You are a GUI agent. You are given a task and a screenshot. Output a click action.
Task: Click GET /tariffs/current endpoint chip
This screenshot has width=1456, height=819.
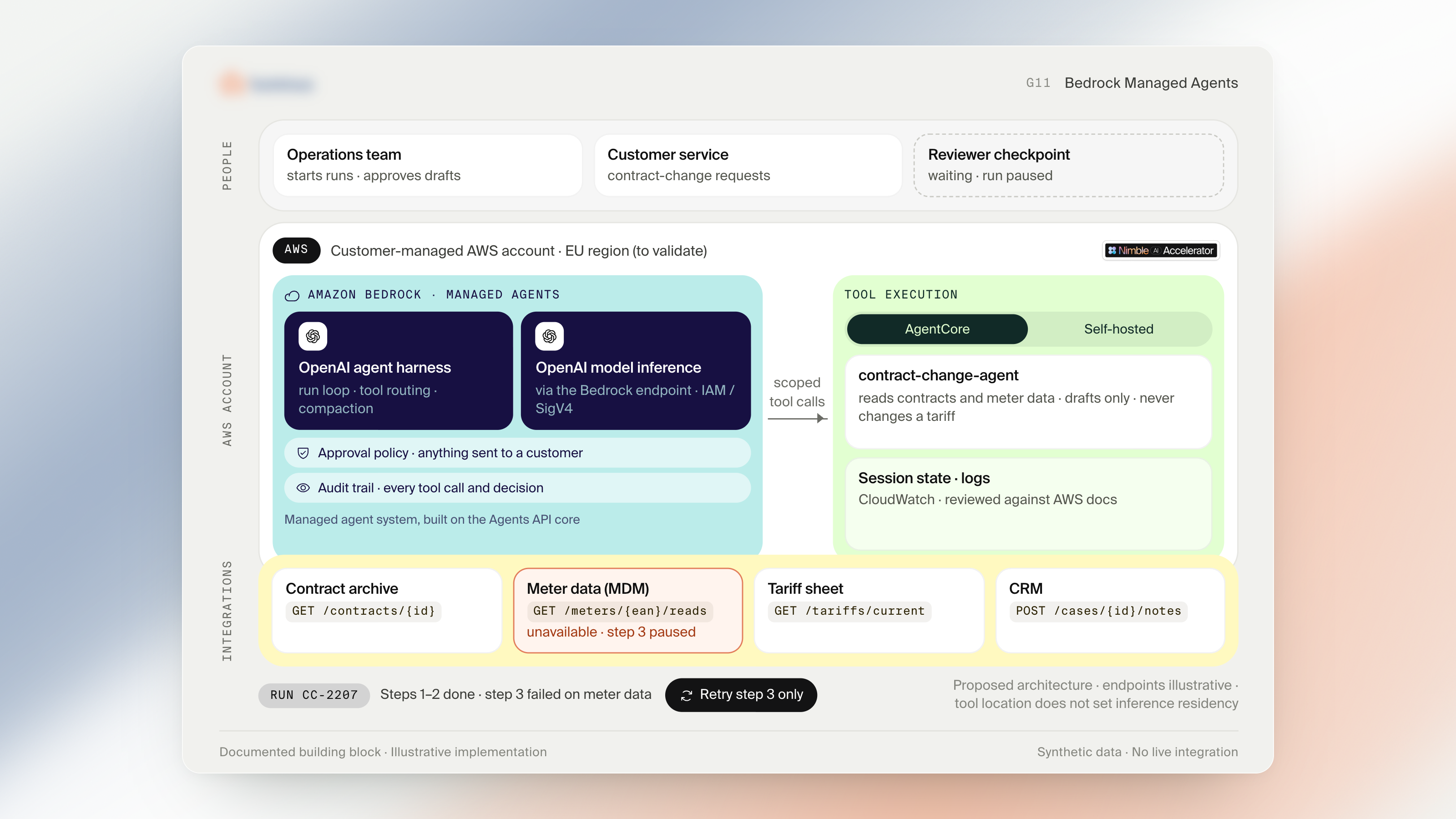(x=849, y=611)
